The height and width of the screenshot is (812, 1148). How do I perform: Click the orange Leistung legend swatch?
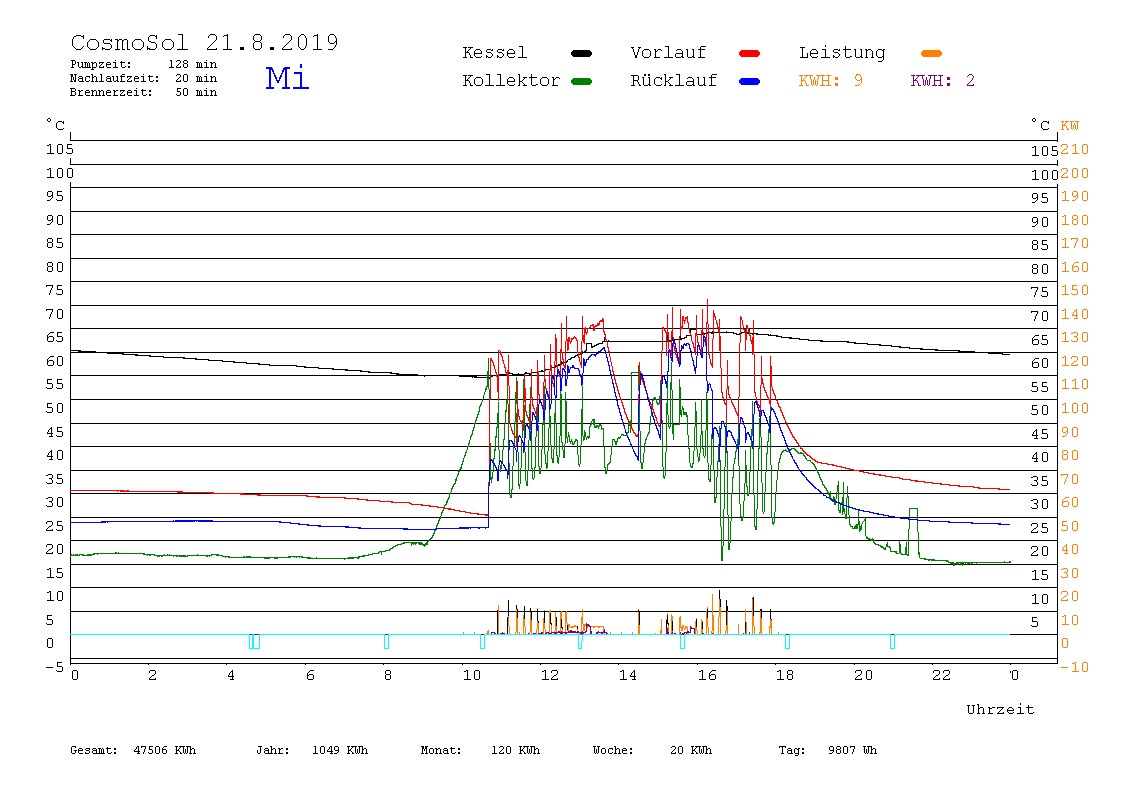click(x=931, y=53)
